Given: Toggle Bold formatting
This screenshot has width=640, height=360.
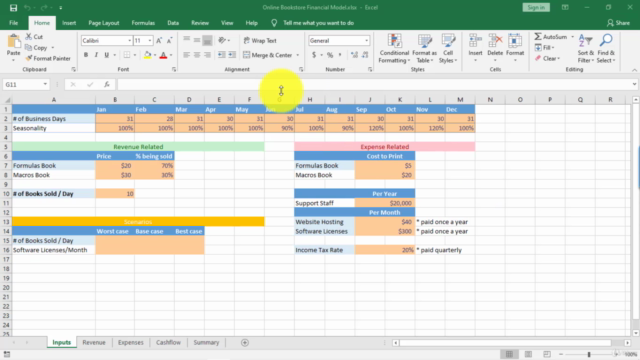Looking at the screenshot, I should (x=86, y=55).
